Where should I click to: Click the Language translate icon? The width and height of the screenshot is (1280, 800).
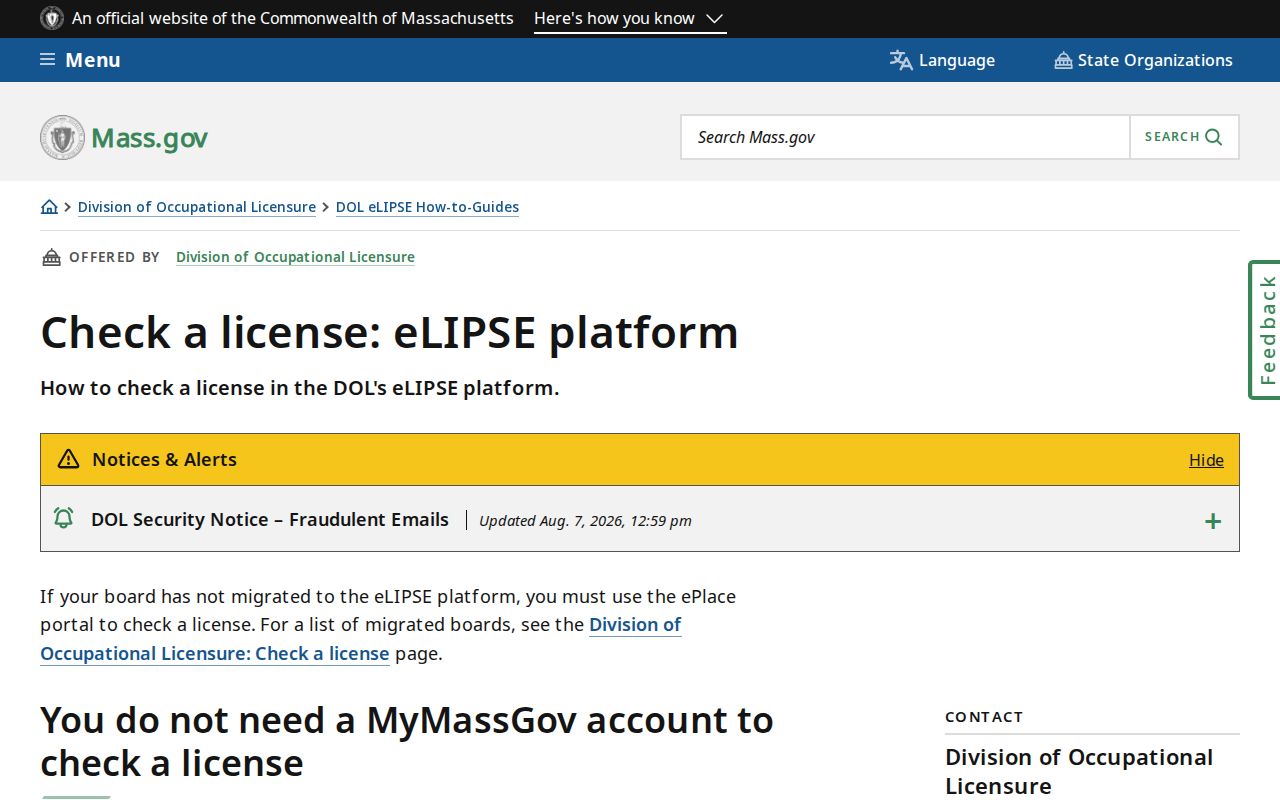pos(901,60)
